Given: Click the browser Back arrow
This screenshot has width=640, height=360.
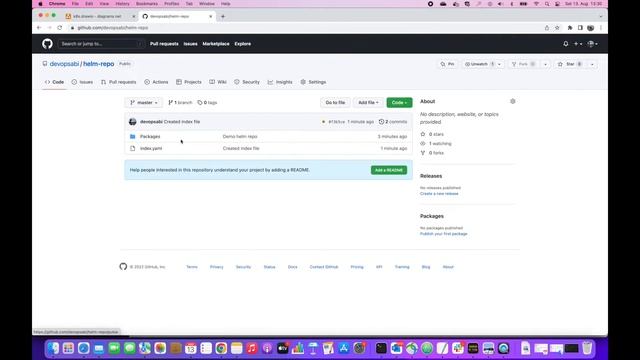Looking at the screenshot, I should tap(39, 28).
